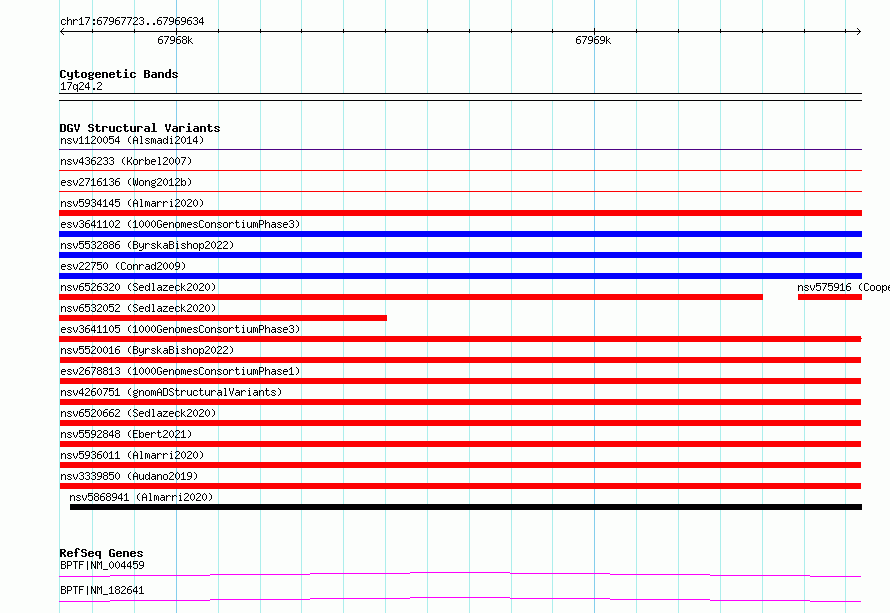Click the nsv5592848 (Ebert2021) label
Screen dimensions: 890x613
click(x=126, y=434)
